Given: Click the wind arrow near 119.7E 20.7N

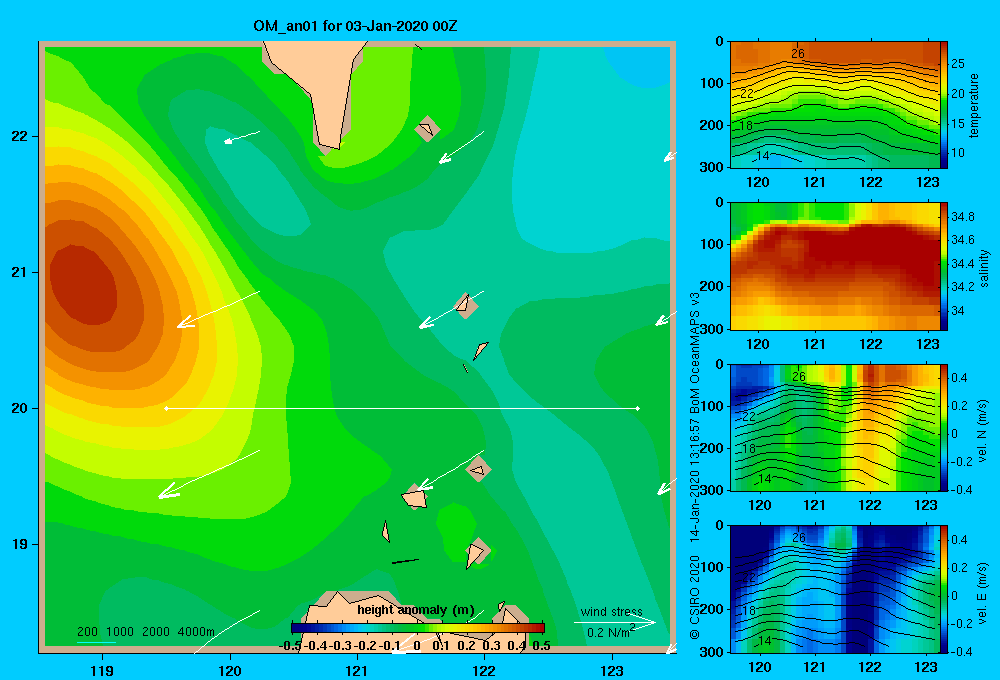Looking at the screenshot, I should (x=218, y=309).
